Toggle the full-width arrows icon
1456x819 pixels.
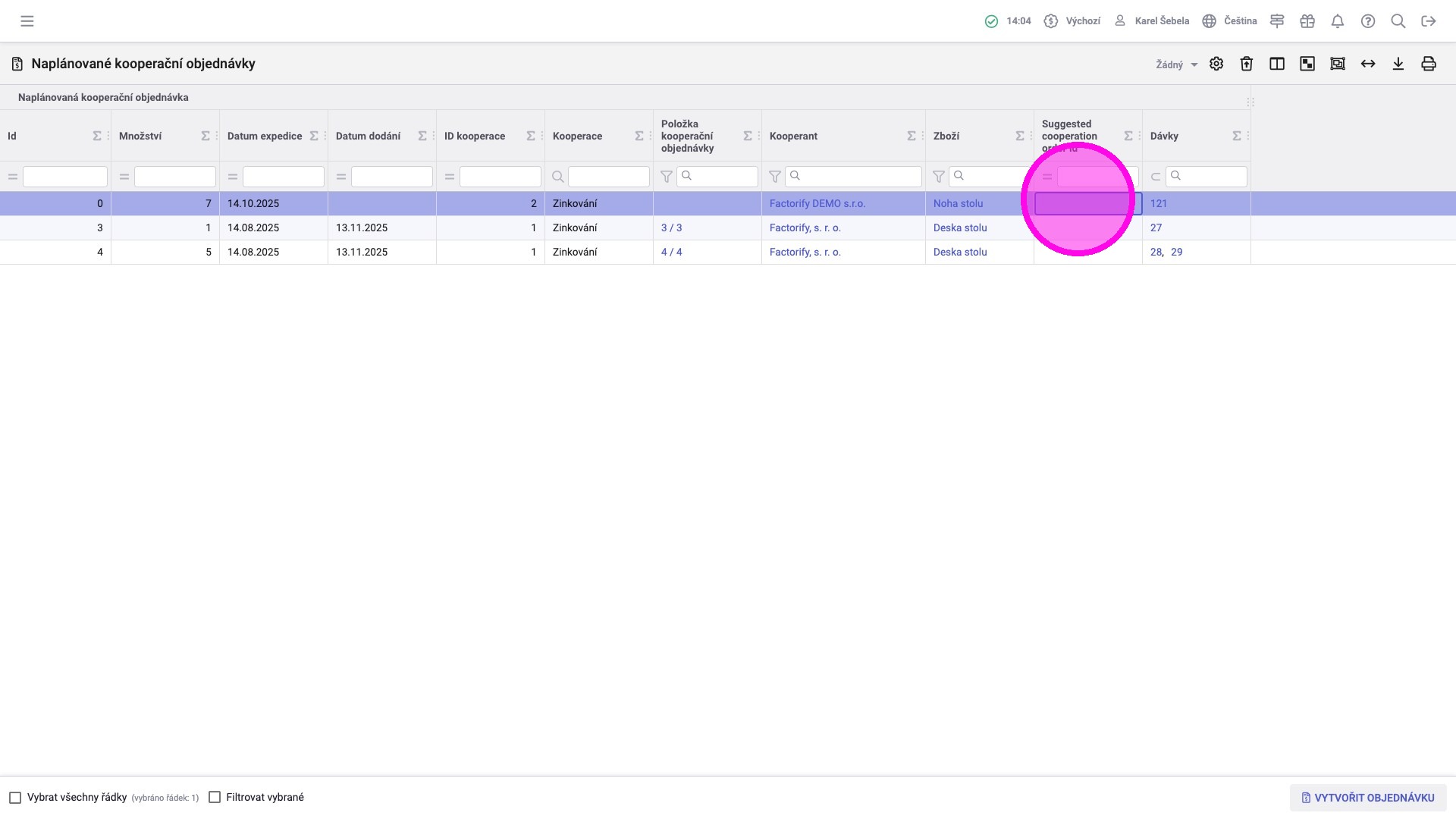pos(1368,64)
